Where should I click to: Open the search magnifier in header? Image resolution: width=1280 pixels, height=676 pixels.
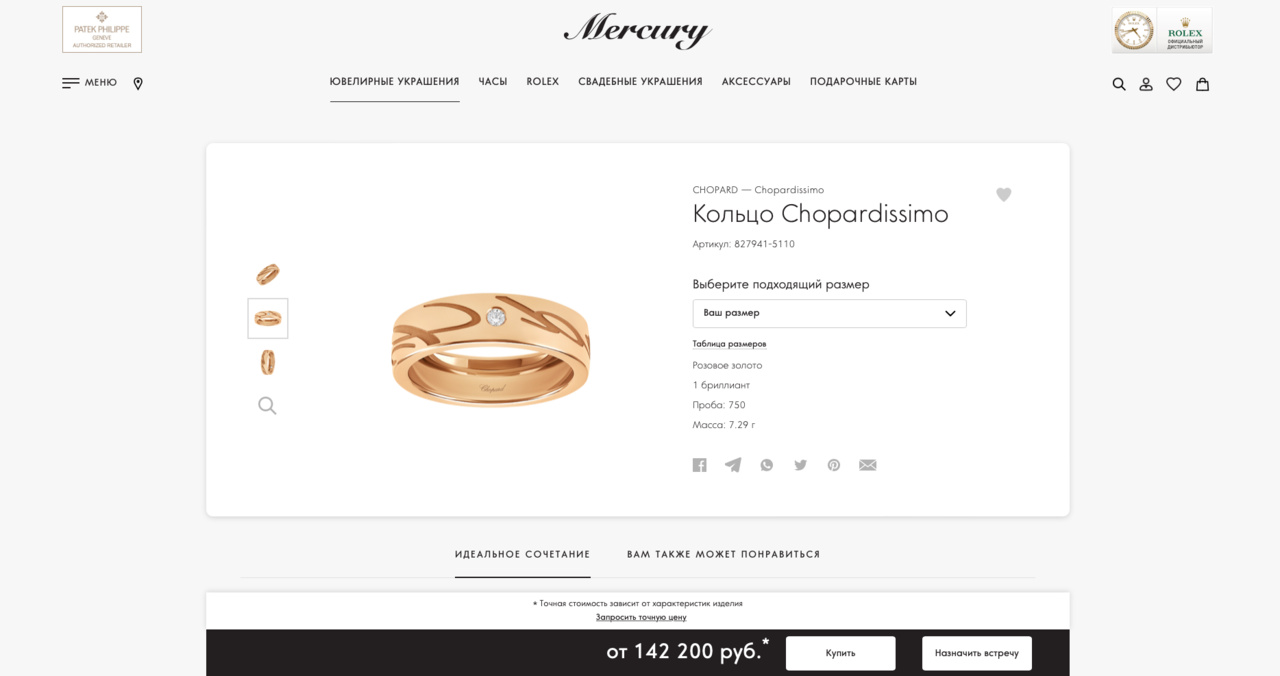pos(1119,84)
